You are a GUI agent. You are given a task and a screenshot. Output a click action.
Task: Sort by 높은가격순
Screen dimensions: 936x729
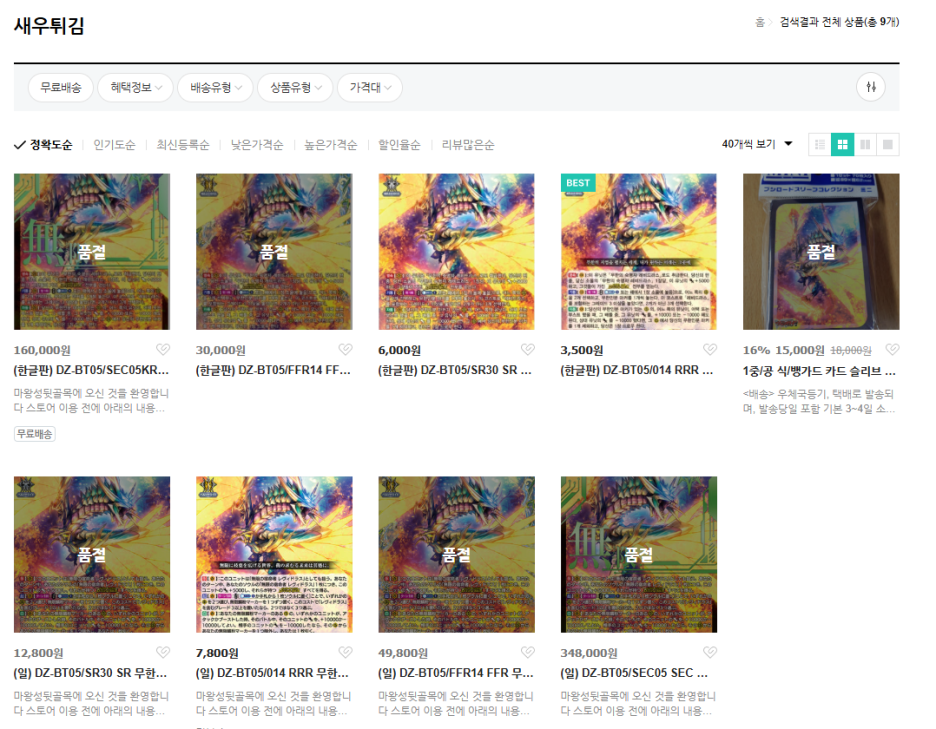coord(331,144)
